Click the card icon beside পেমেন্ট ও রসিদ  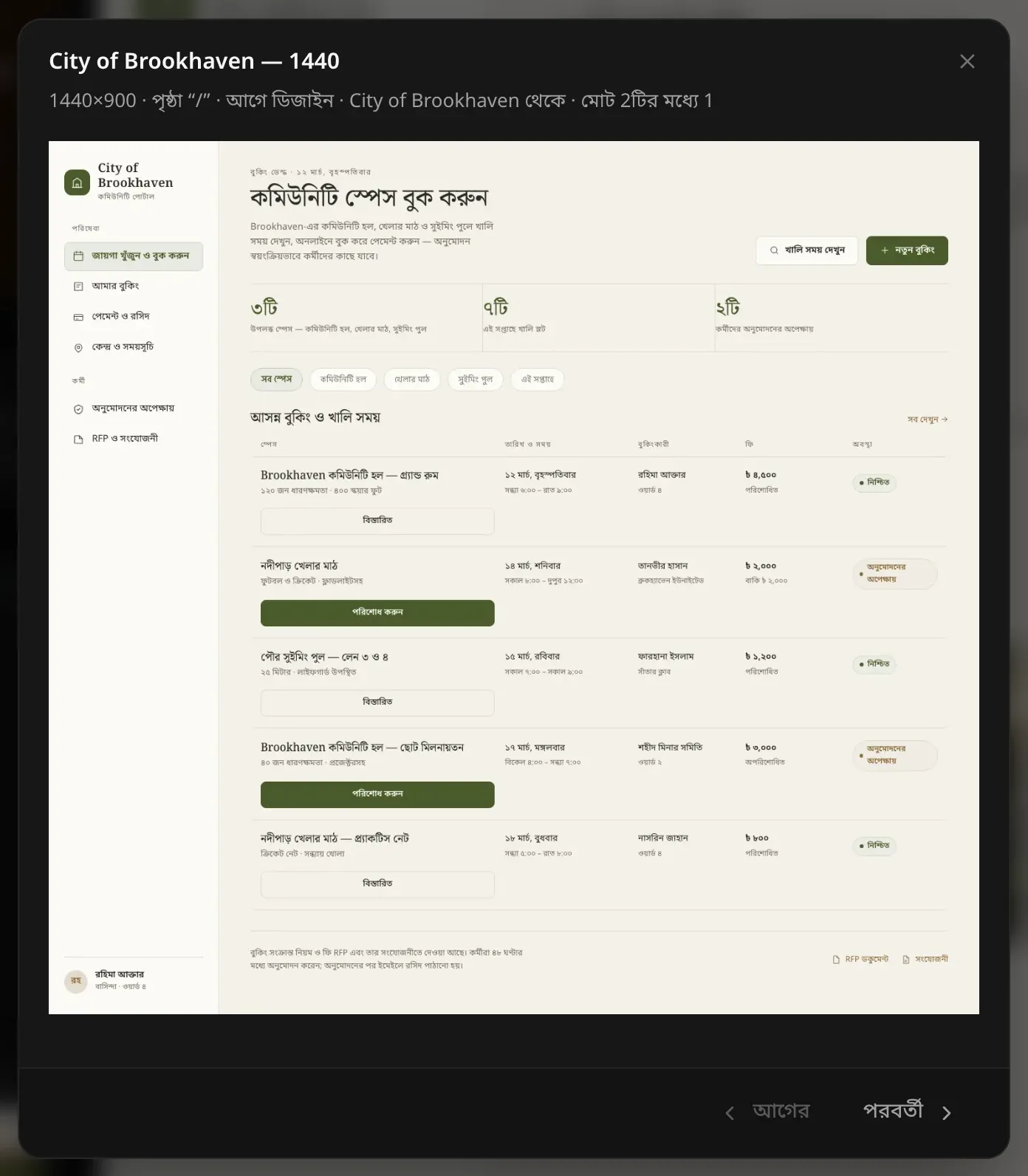[78, 317]
